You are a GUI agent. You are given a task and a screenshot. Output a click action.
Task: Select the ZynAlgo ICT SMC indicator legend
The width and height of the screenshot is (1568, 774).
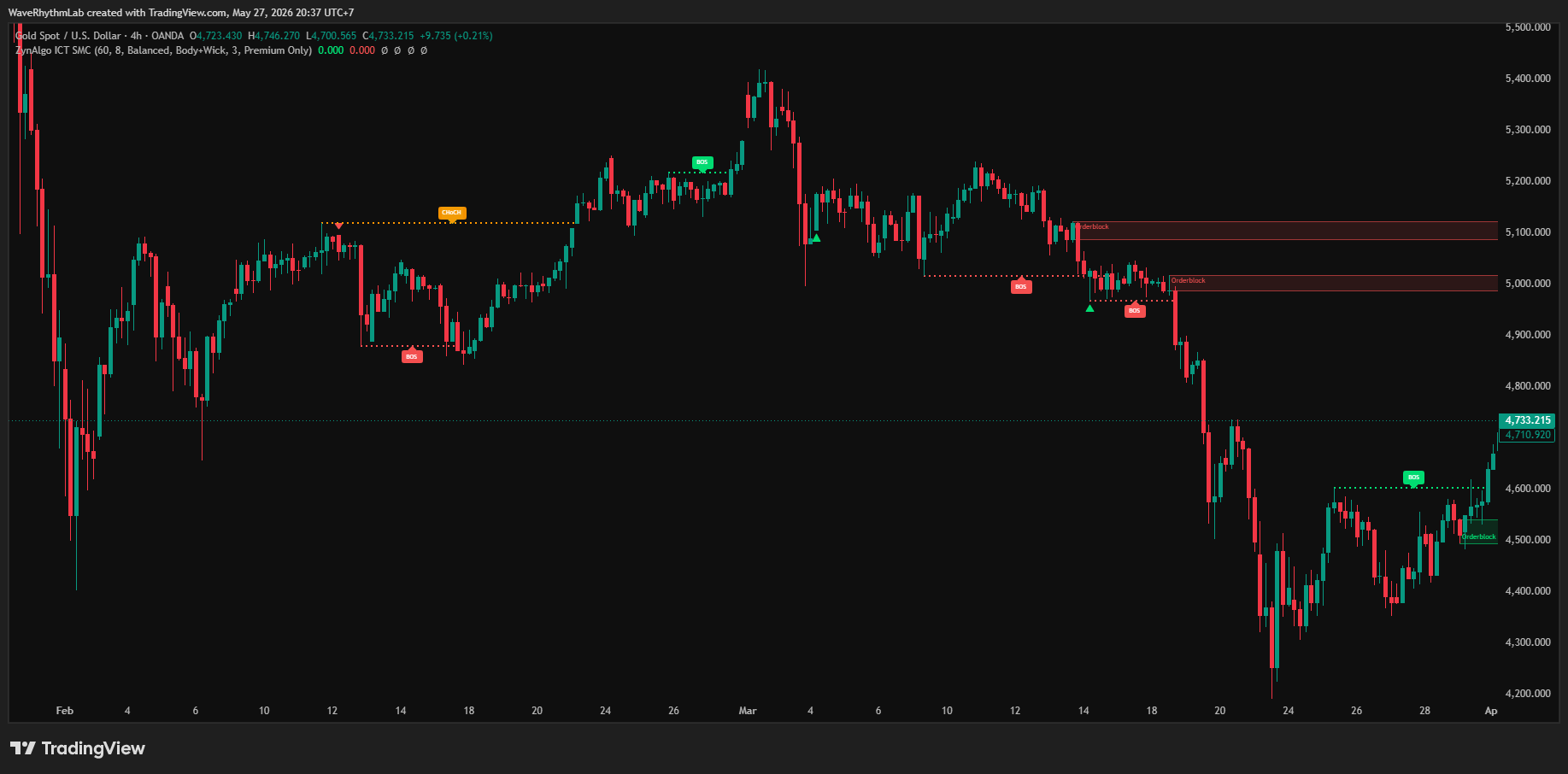coord(163,50)
